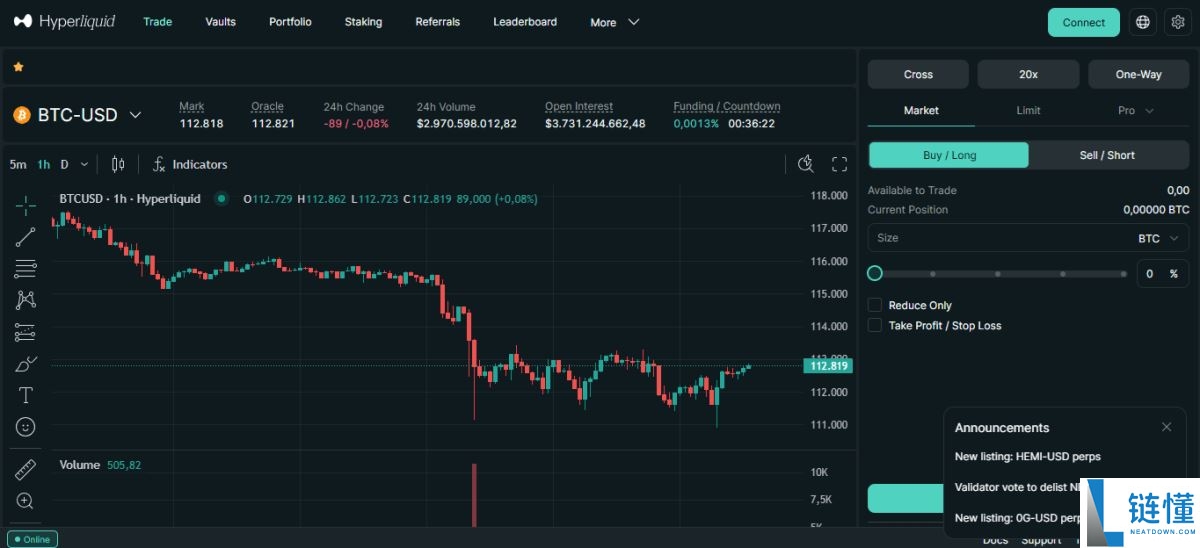The height and width of the screenshot is (548, 1200).
Task: Check the Reduce Only checkbox
Action: pyautogui.click(x=875, y=305)
